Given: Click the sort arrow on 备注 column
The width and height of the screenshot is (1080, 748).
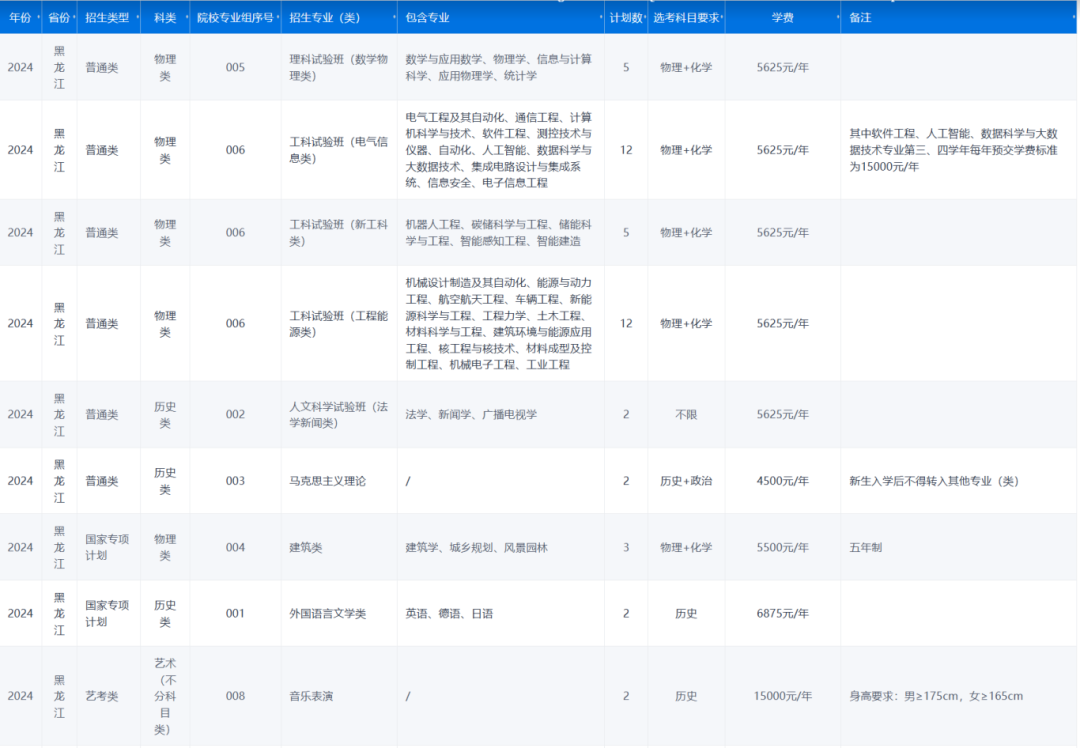Looking at the screenshot, I should pos(1074,16).
